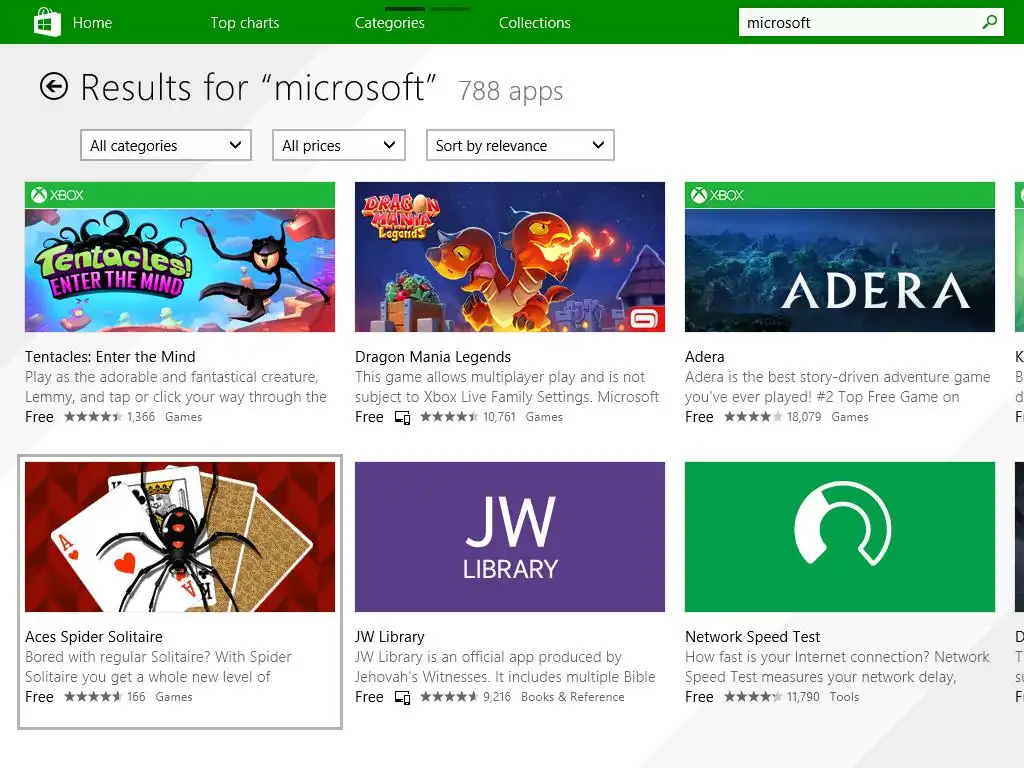Click the Games label under Adera
This screenshot has height=768, width=1024.
[x=850, y=417]
